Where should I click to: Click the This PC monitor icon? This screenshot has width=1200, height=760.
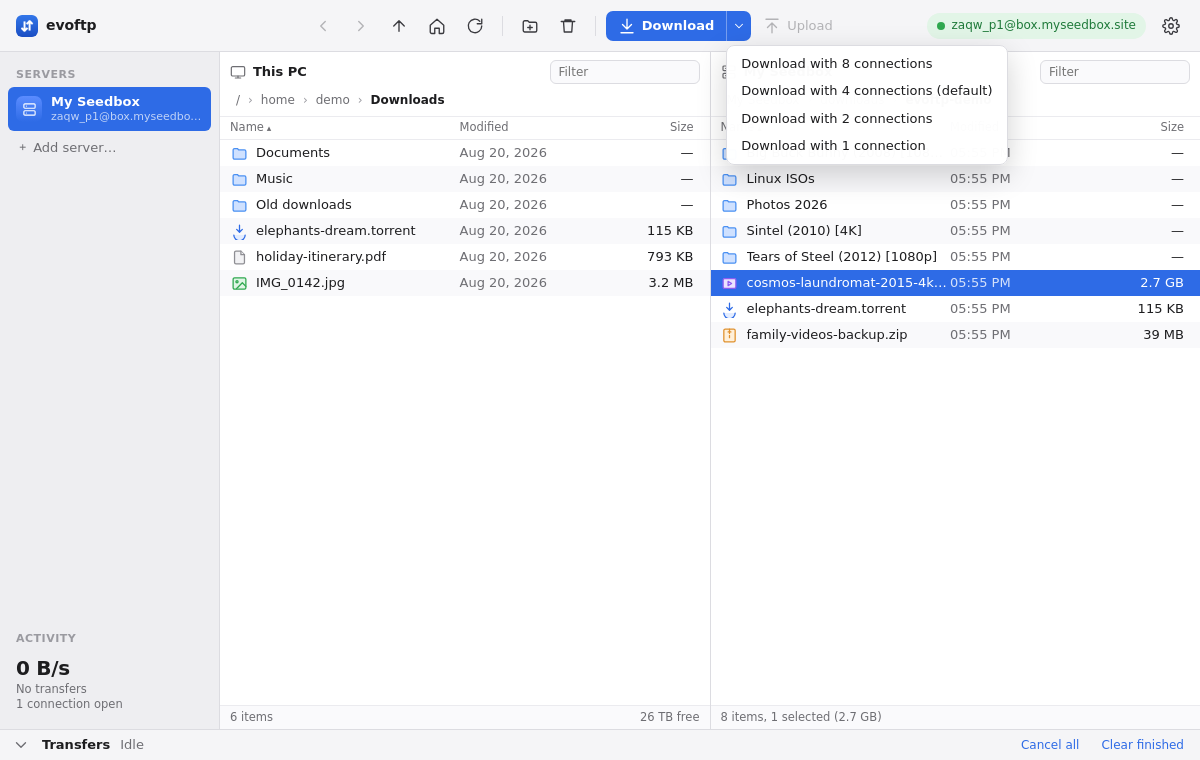point(238,72)
